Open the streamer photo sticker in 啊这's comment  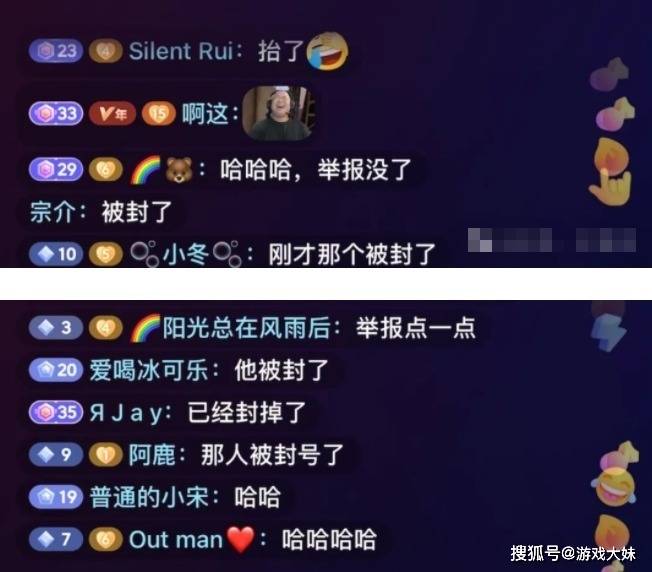pyautogui.click(x=278, y=113)
